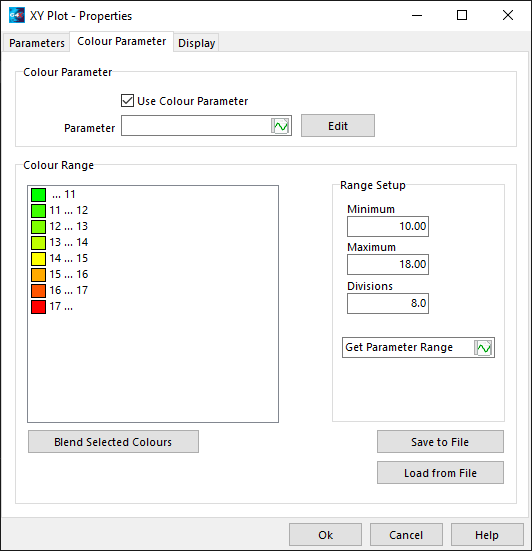
Task: Open the Display tab
Action: (x=196, y=43)
